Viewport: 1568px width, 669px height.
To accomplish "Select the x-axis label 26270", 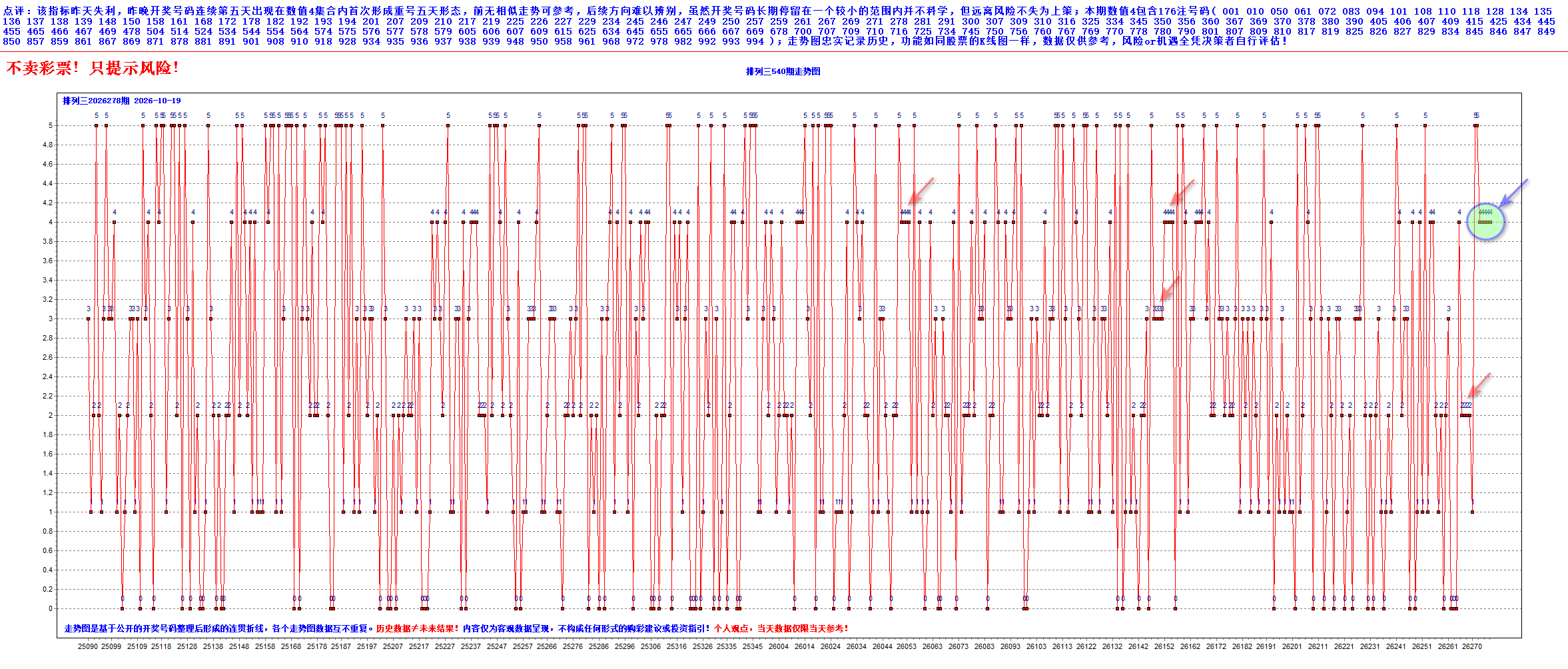I will click(1471, 646).
